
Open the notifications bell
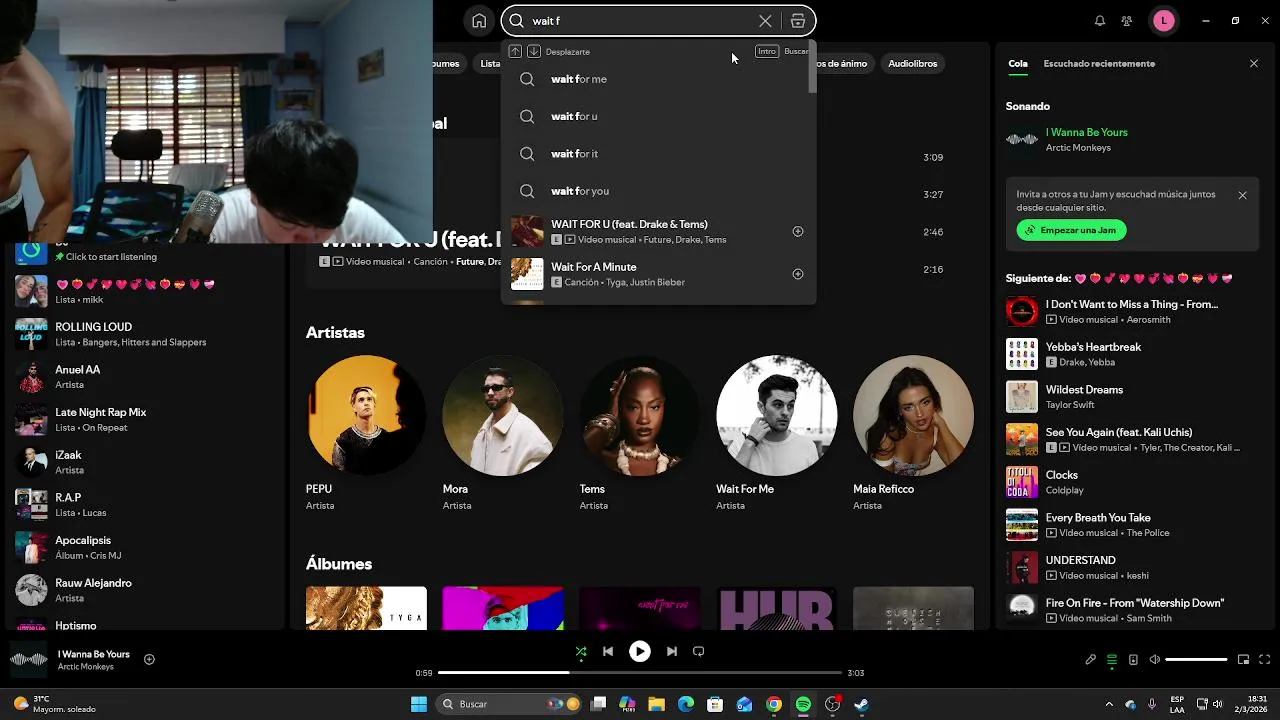(x=1100, y=21)
